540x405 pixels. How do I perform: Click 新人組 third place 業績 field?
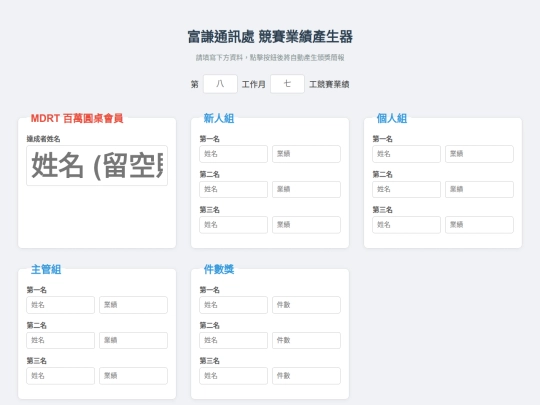(307, 225)
